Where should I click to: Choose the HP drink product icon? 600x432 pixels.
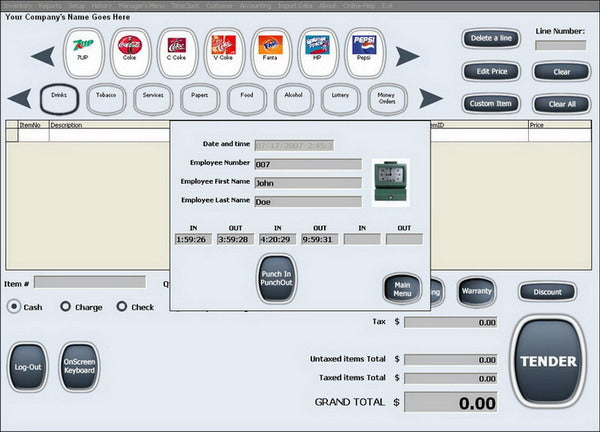click(x=318, y=53)
